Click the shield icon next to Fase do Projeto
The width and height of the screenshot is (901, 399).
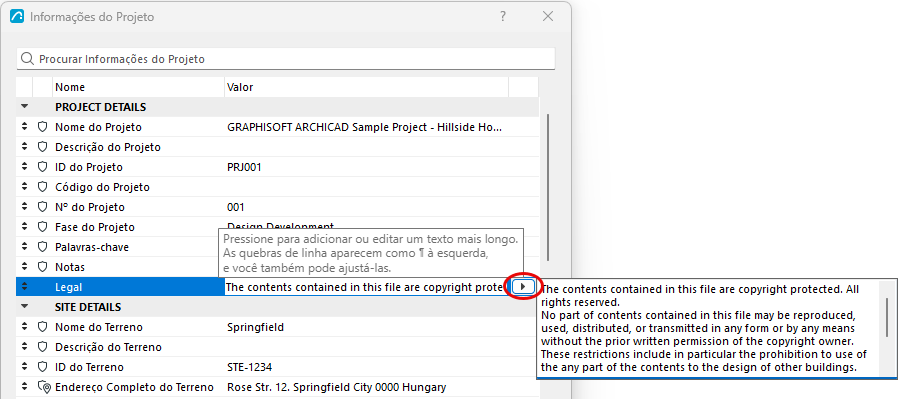coord(42,227)
